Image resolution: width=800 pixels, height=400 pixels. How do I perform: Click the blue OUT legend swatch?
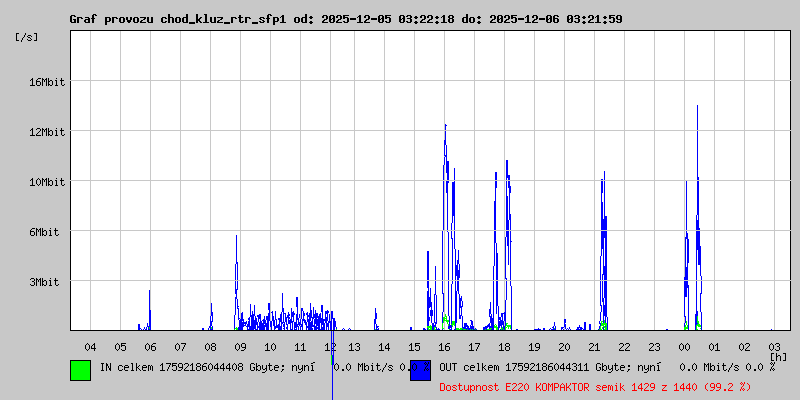[420, 369]
